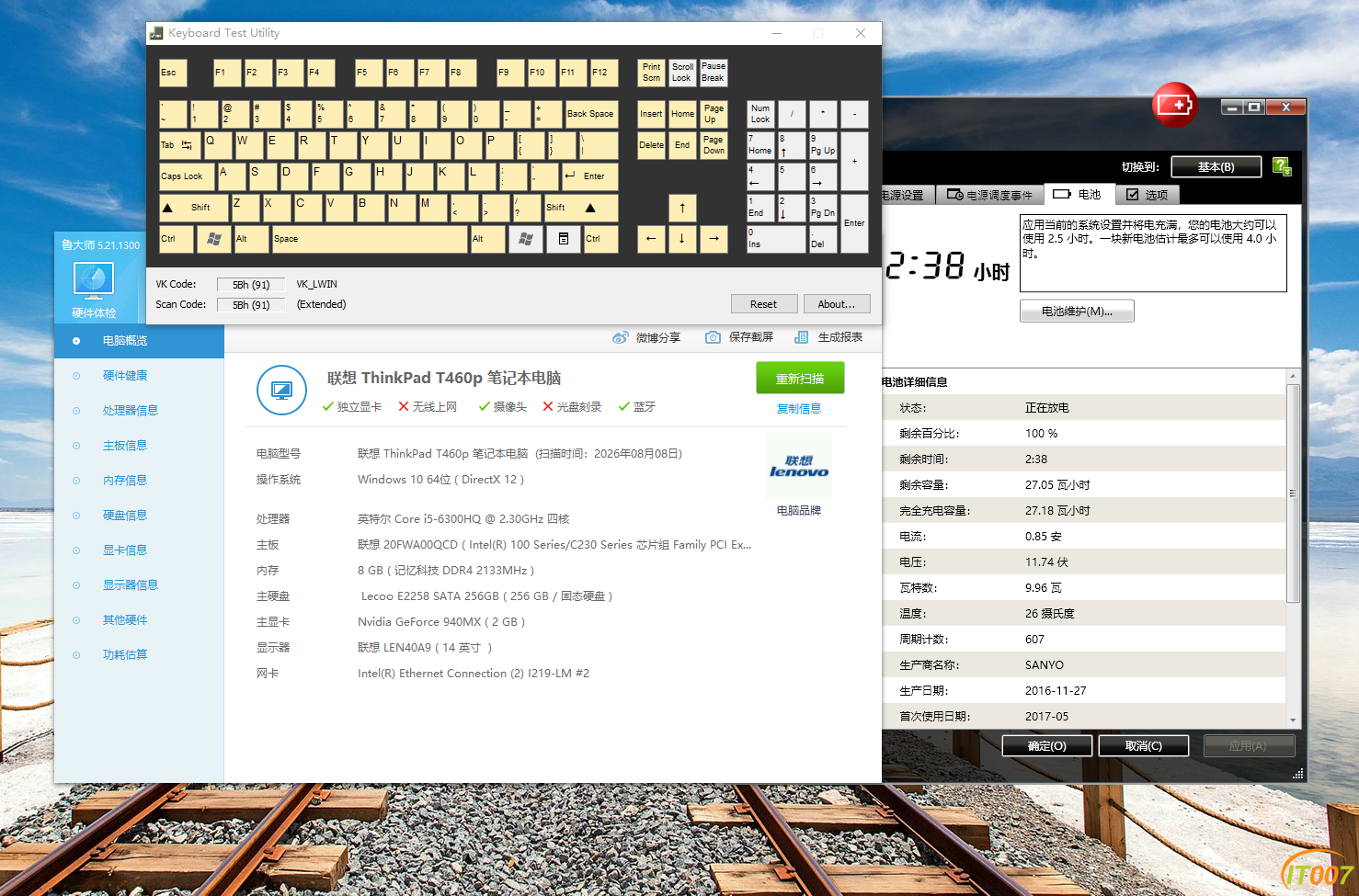Click the F12 key
This screenshot has width=1359, height=896.
[603, 73]
